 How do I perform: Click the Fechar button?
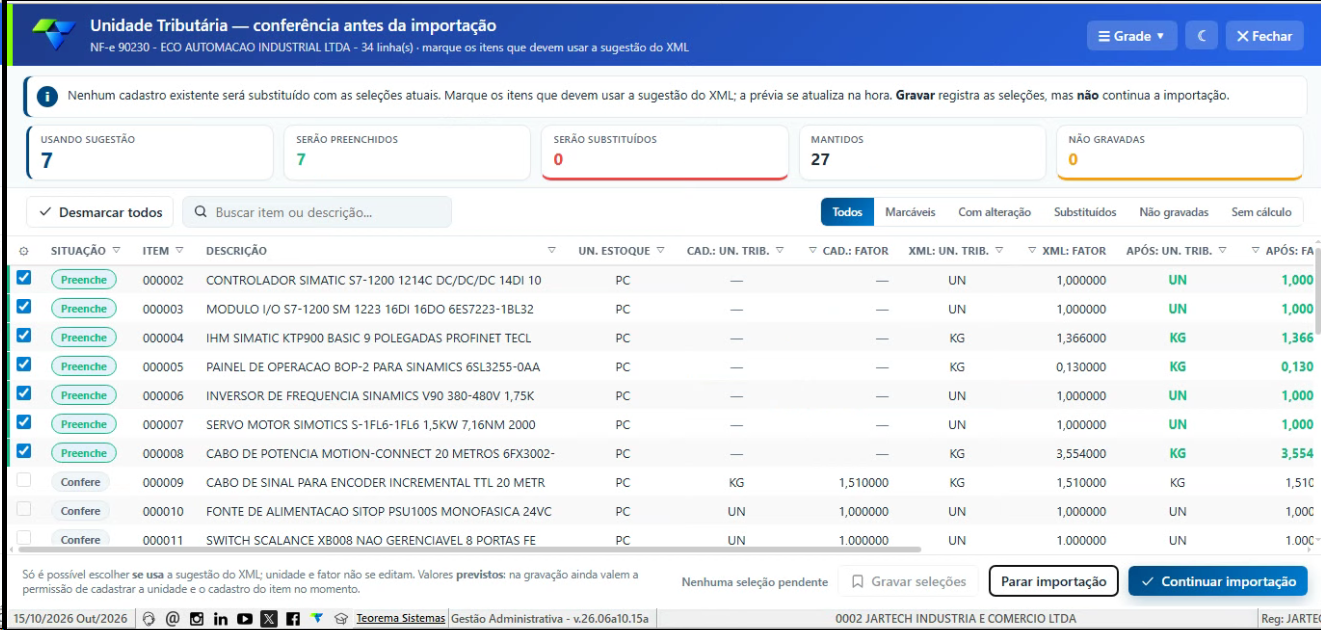coord(1264,36)
